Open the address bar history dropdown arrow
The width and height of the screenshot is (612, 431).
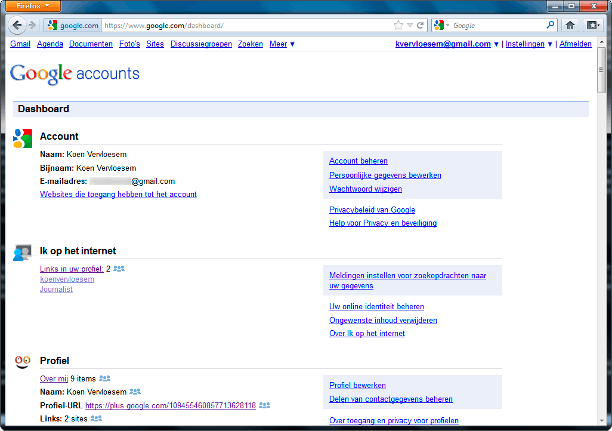(410, 25)
